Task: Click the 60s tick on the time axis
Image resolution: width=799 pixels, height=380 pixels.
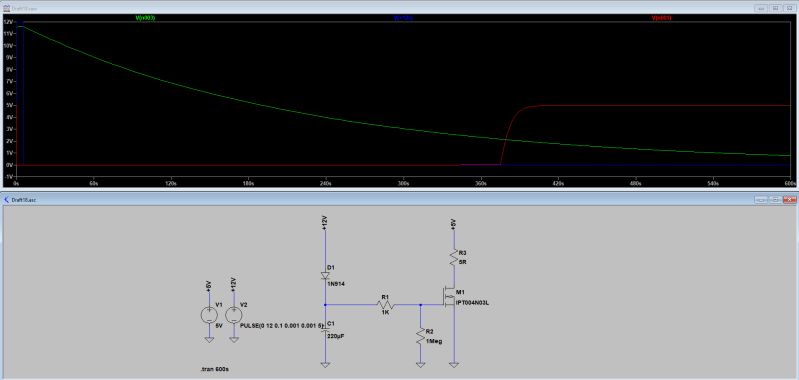Action: pyautogui.click(x=93, y=182)
